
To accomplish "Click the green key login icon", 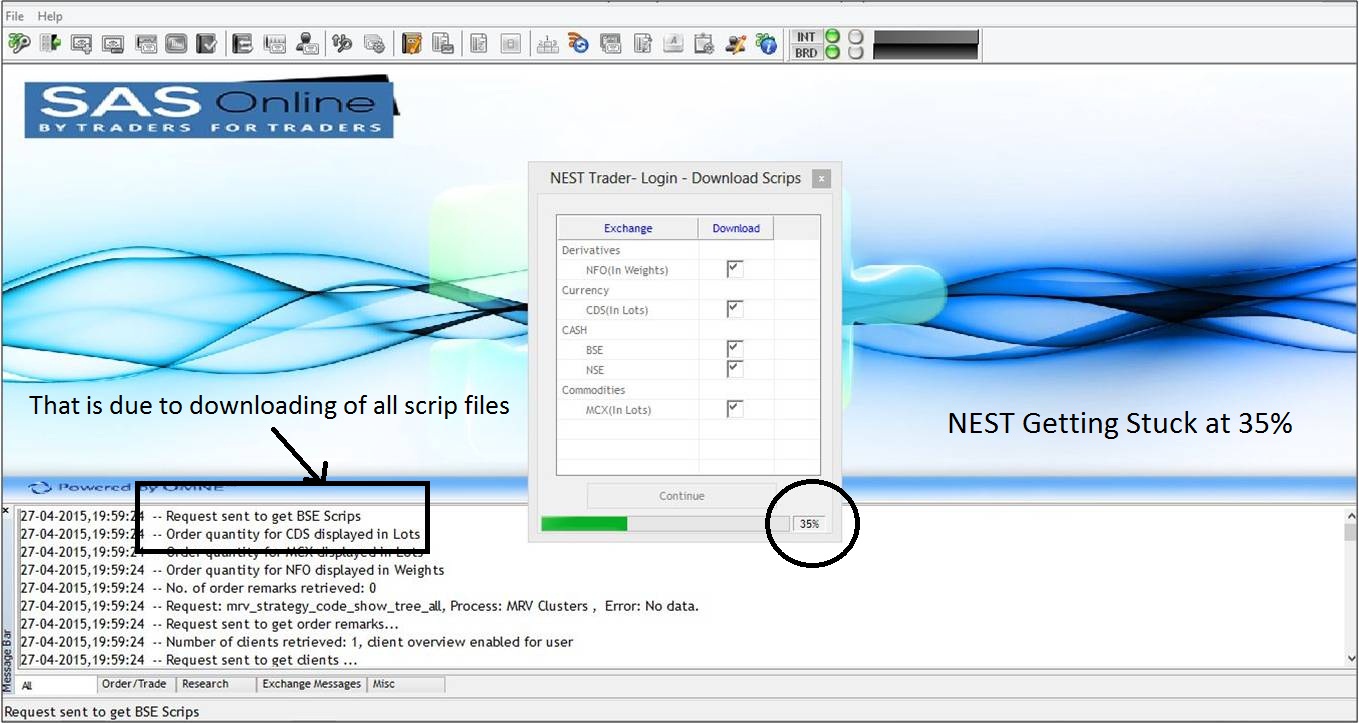I will click(19, 44).
